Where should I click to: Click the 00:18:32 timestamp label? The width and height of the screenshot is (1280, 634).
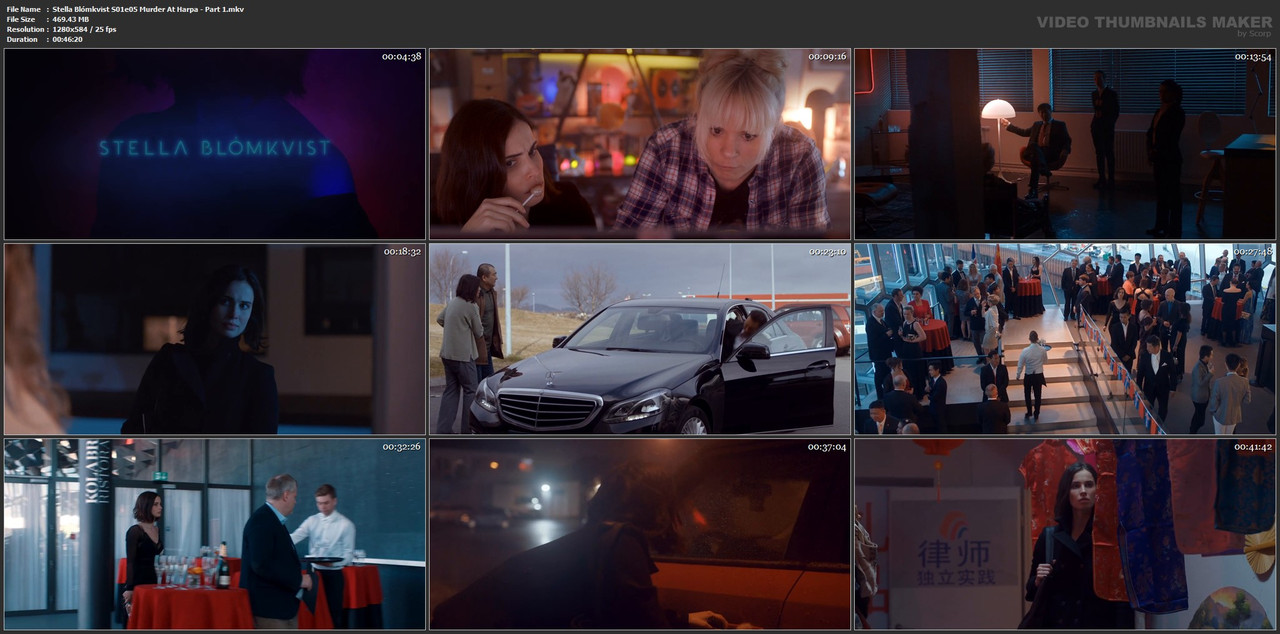click(401, 251)
